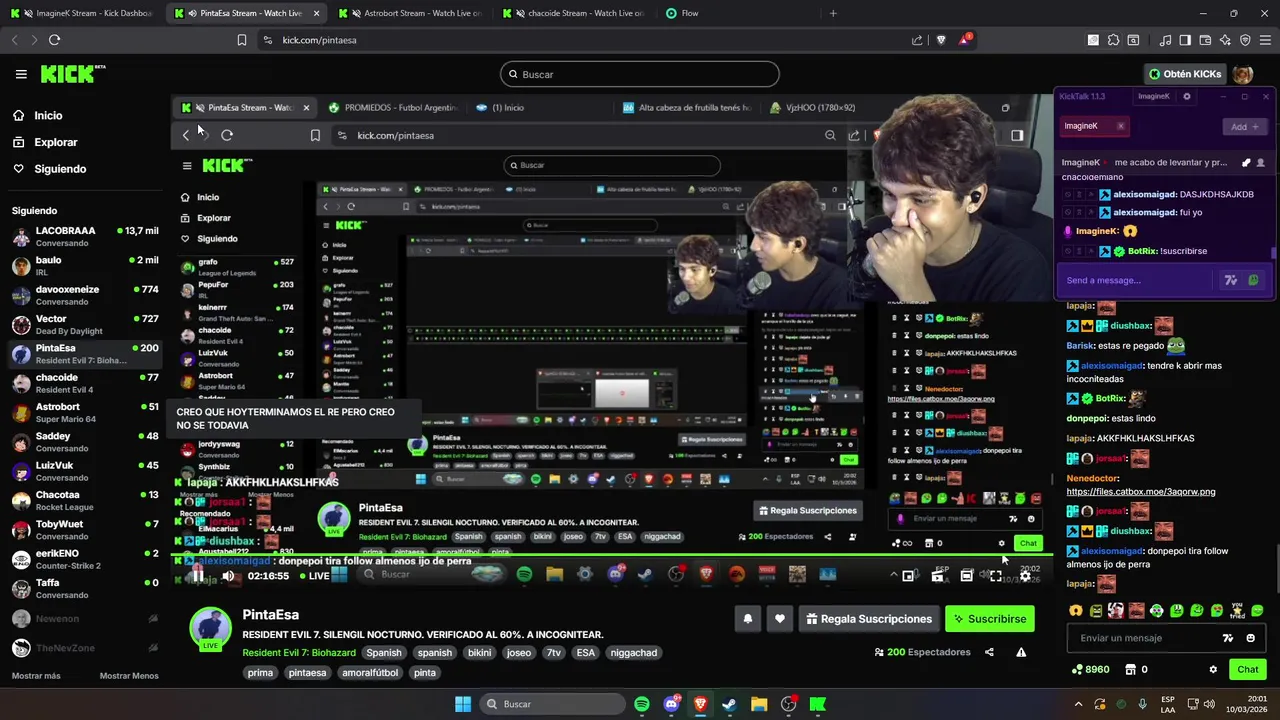Open Resident Evil 7: Biohazard category link
This screenshot has width=1280, height=720.
coord(299,653)
